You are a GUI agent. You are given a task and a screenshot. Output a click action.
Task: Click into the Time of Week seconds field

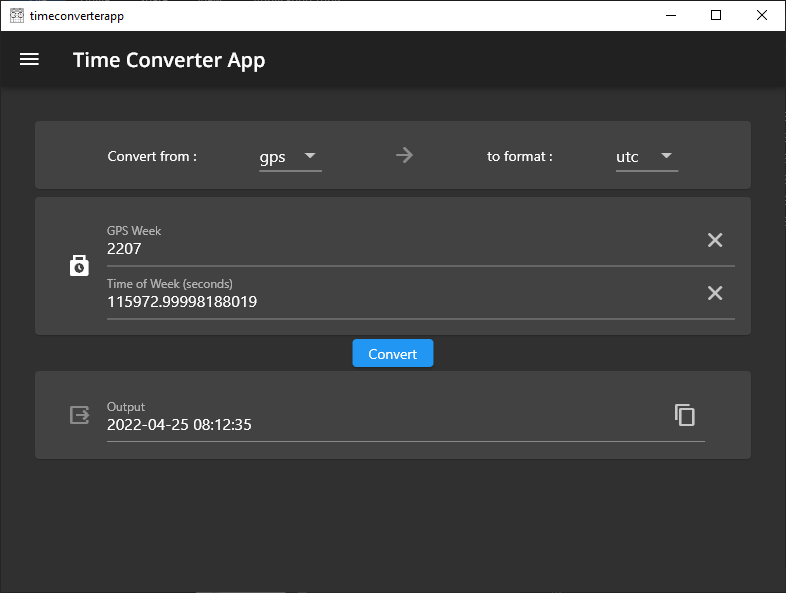click(400, 302)
